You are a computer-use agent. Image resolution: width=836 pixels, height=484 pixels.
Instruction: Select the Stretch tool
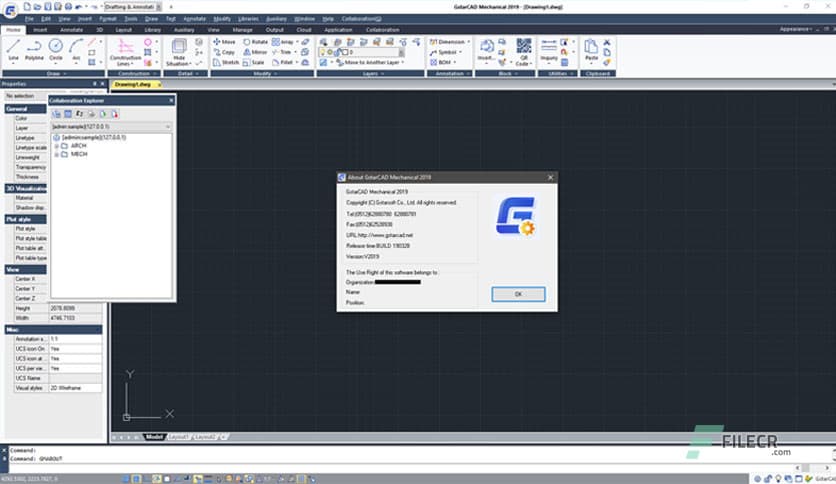[x=226, y=62]
